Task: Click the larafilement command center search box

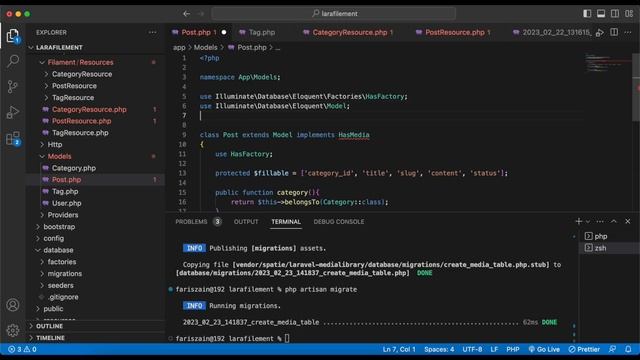Action: click(x=333, y=13)
